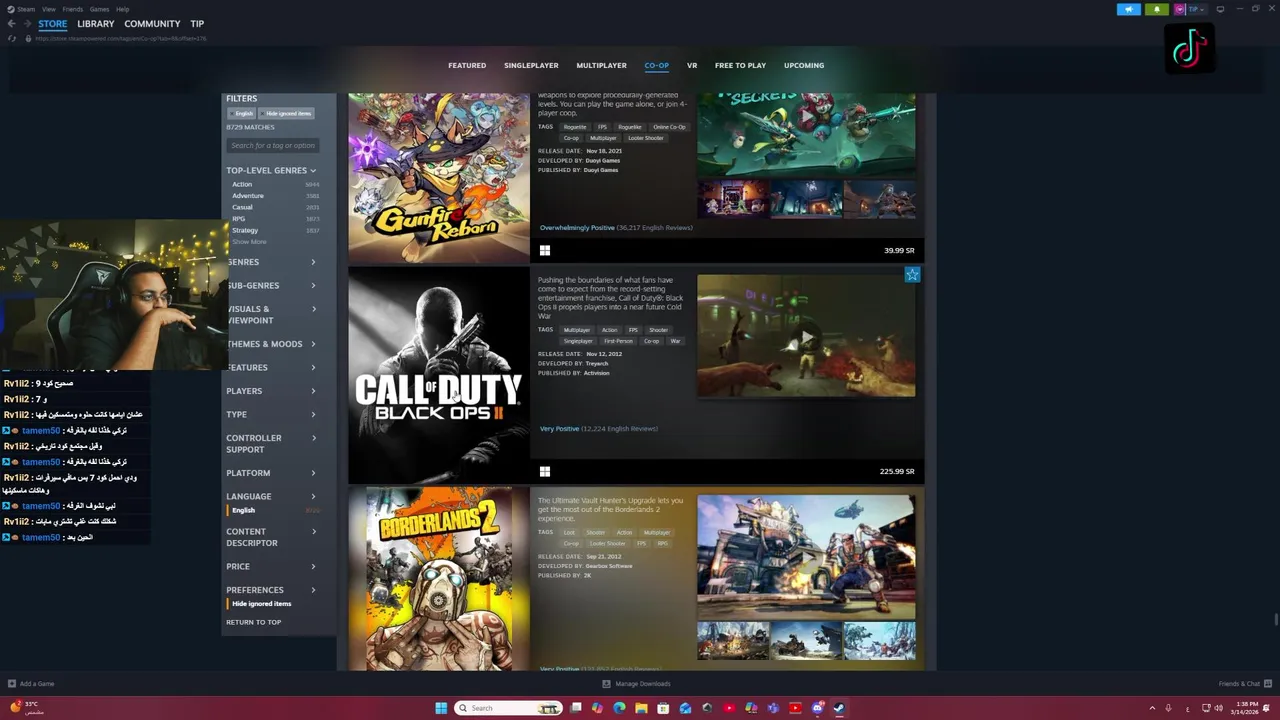Click the First-Person tag on Black Ops II
This screenshot has width=1280, height=720.
point(618,341)
